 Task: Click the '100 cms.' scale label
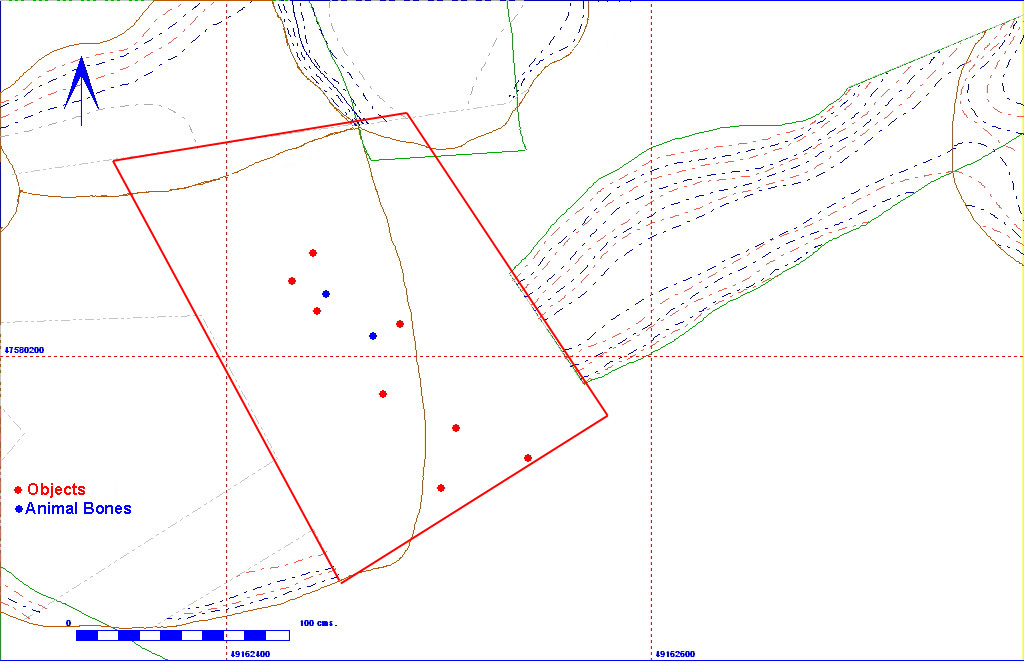319,624
